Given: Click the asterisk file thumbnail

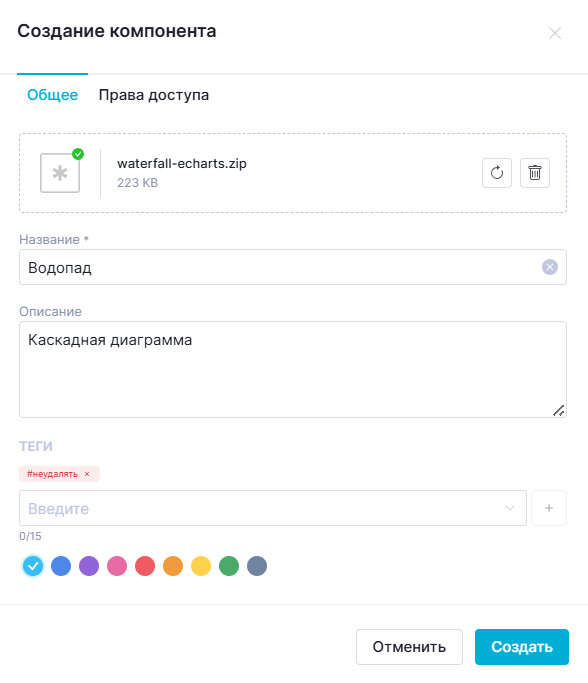Looking at the screenshot, I should [60, 173].
